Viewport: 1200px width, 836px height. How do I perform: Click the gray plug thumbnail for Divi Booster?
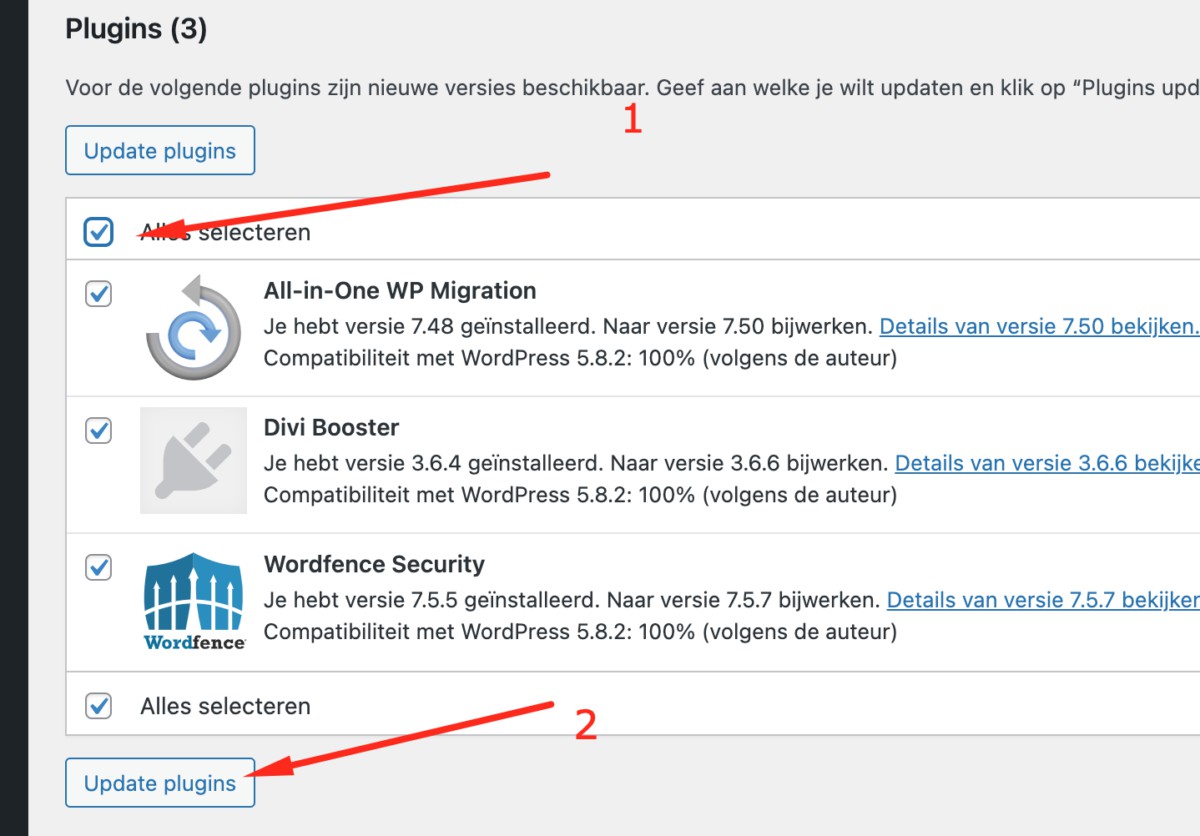[193, 460]
